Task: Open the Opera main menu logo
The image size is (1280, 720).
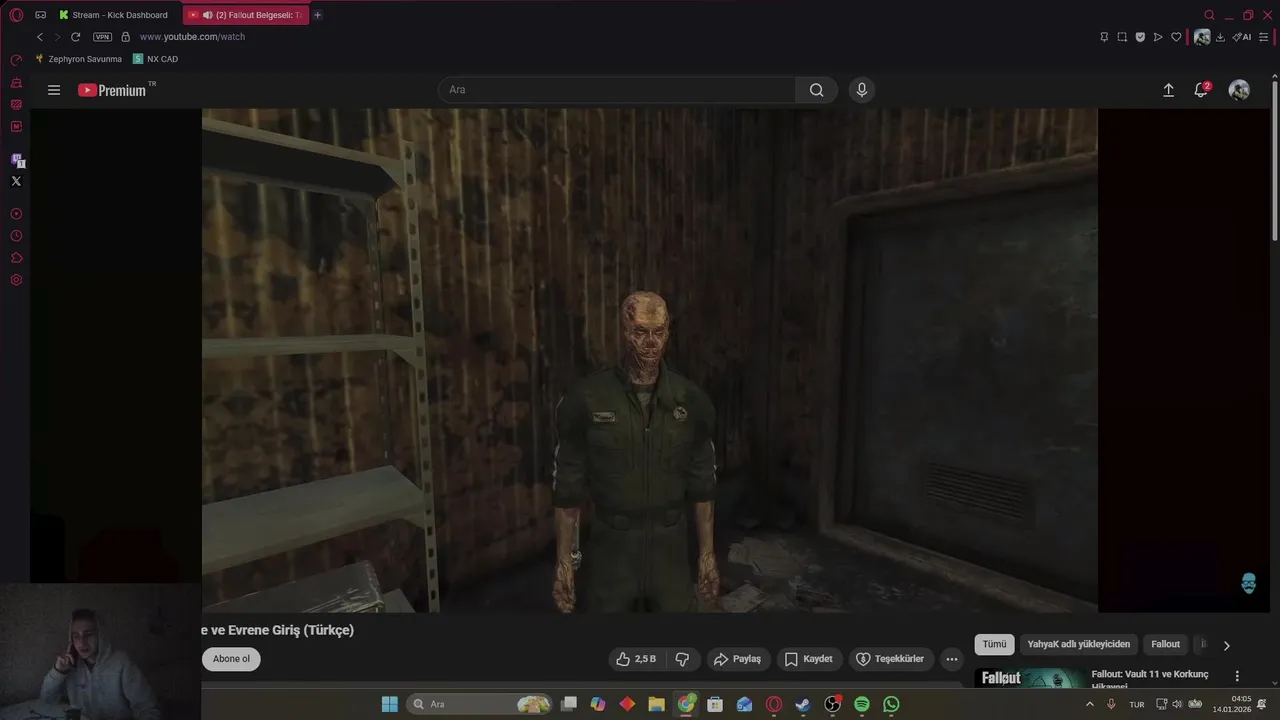Action: [16, 15]
